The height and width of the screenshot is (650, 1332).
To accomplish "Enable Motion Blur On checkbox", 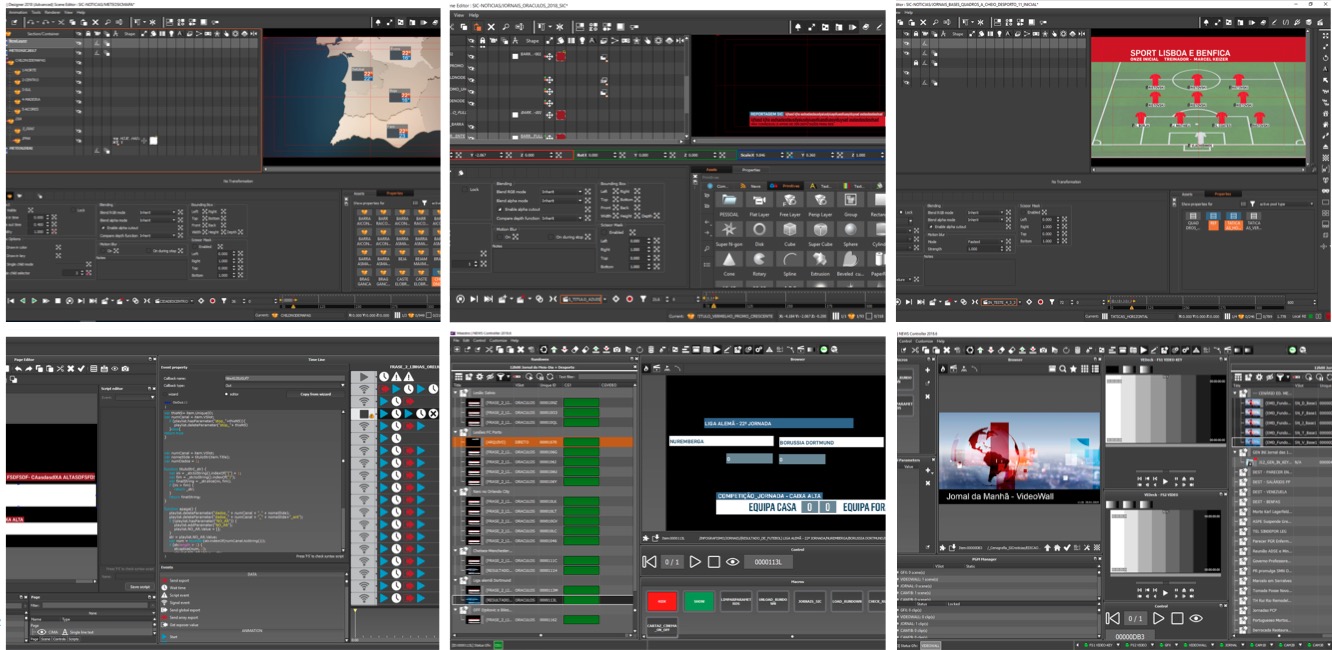I will pos(500,237).
